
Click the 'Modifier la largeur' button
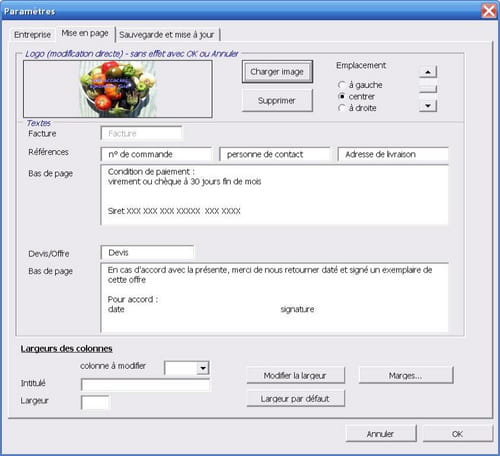tap(295, 376)
